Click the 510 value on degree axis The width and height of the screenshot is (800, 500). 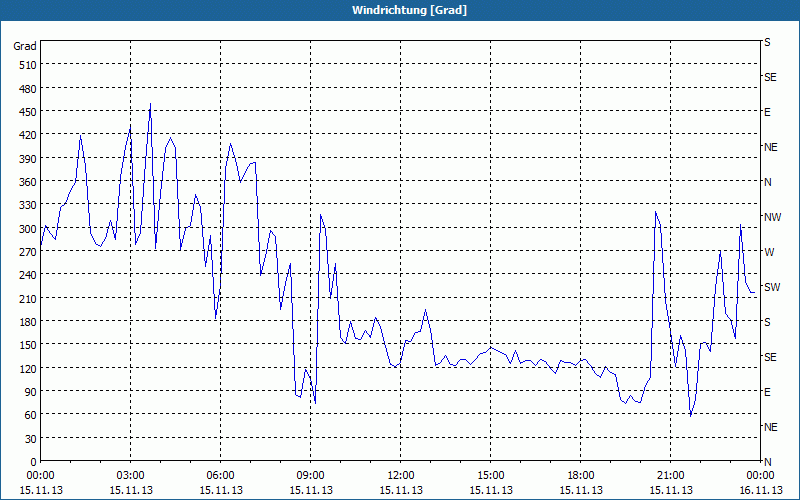pyautogui.click(x=29, y=65)
